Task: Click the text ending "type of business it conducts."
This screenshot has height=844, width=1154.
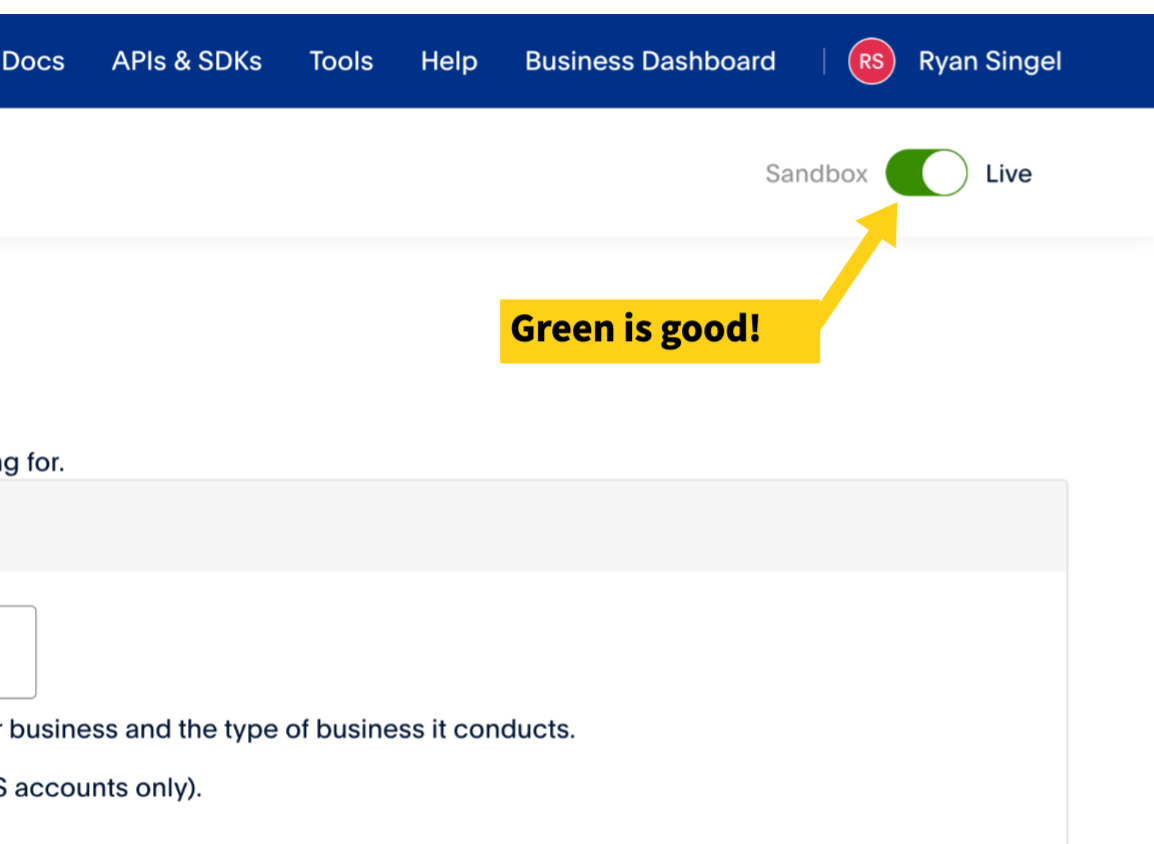Action: point(288,729)
